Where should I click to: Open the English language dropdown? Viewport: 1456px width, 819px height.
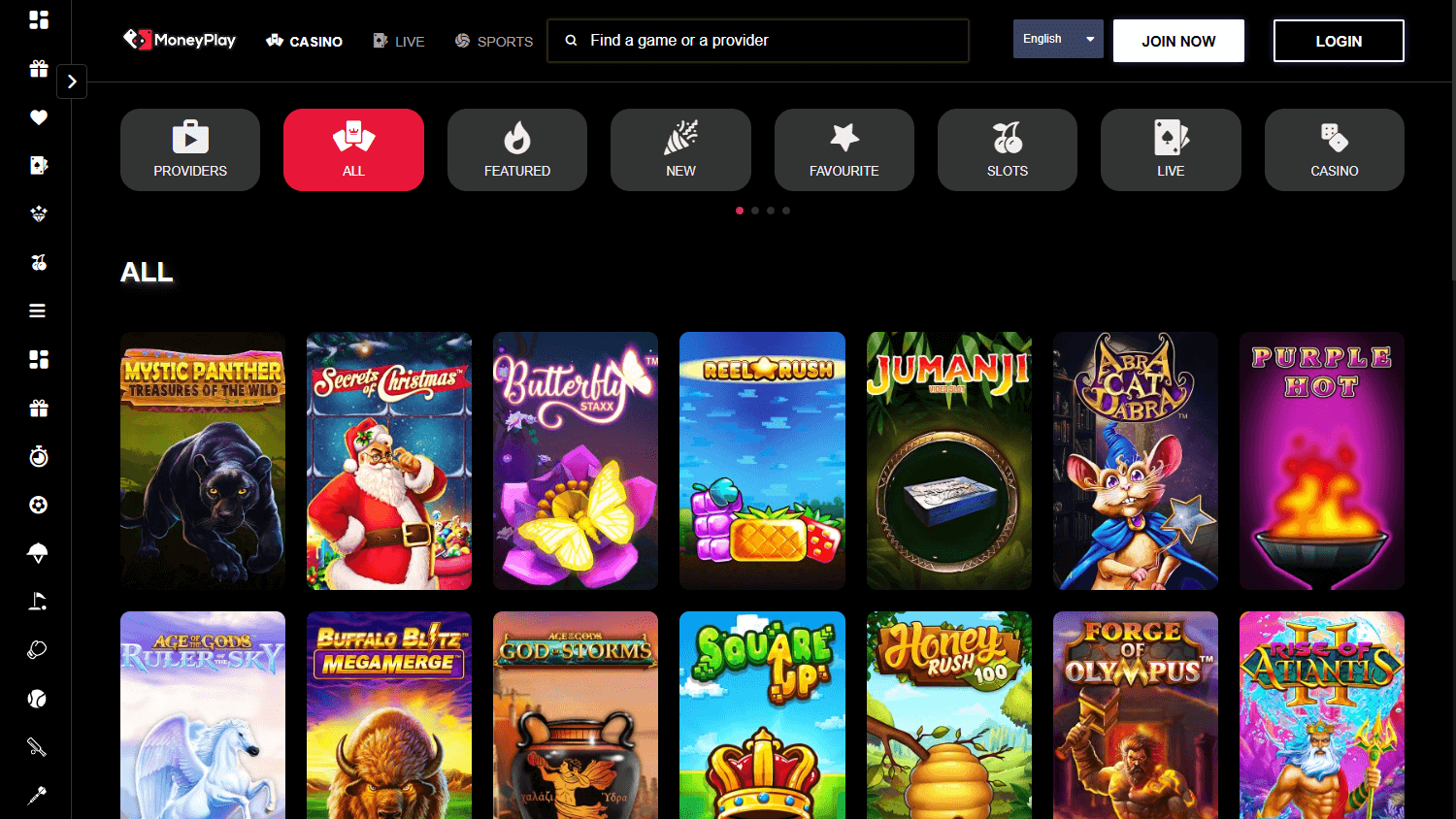(x=1057, y=38)
